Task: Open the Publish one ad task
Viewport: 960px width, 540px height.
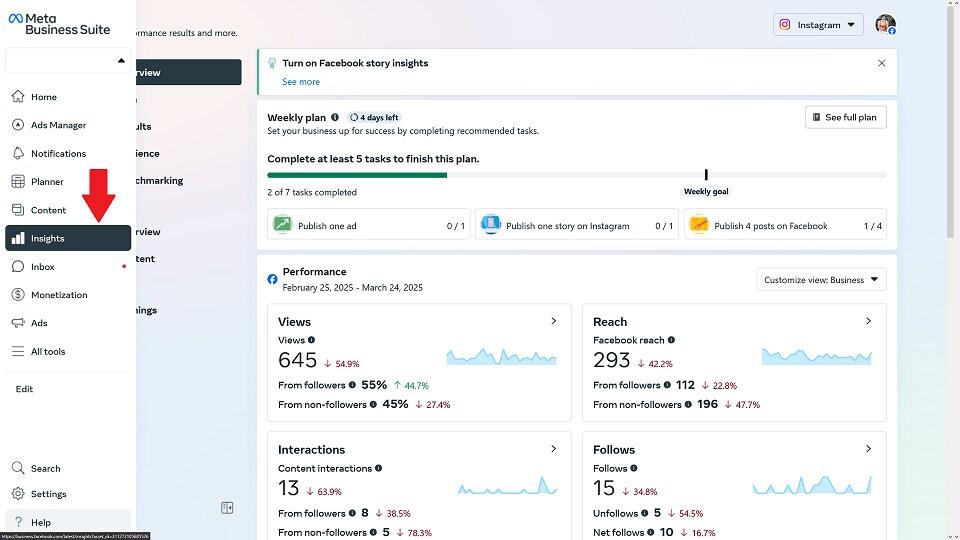Action: point(369,225)
